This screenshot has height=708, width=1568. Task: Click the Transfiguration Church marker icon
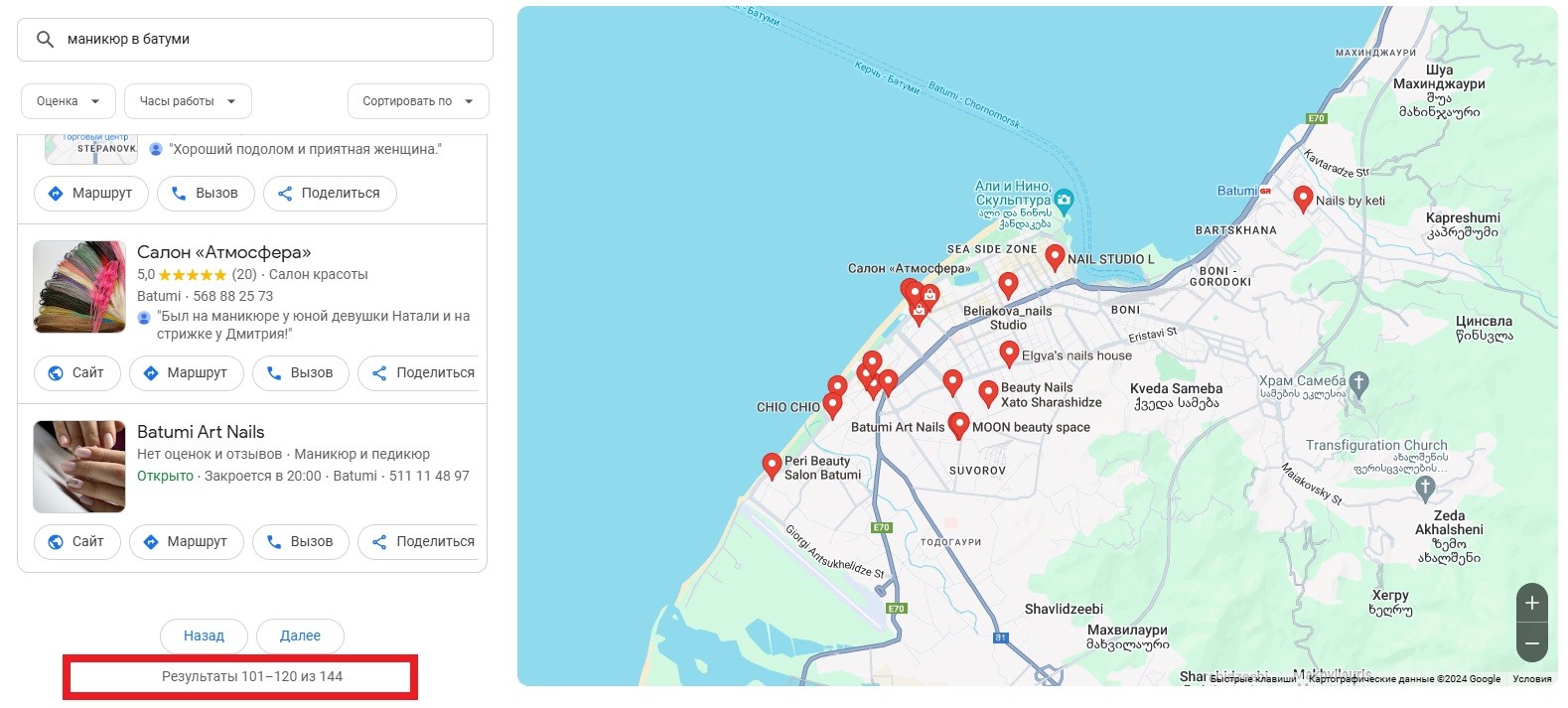coord(1426,487)
